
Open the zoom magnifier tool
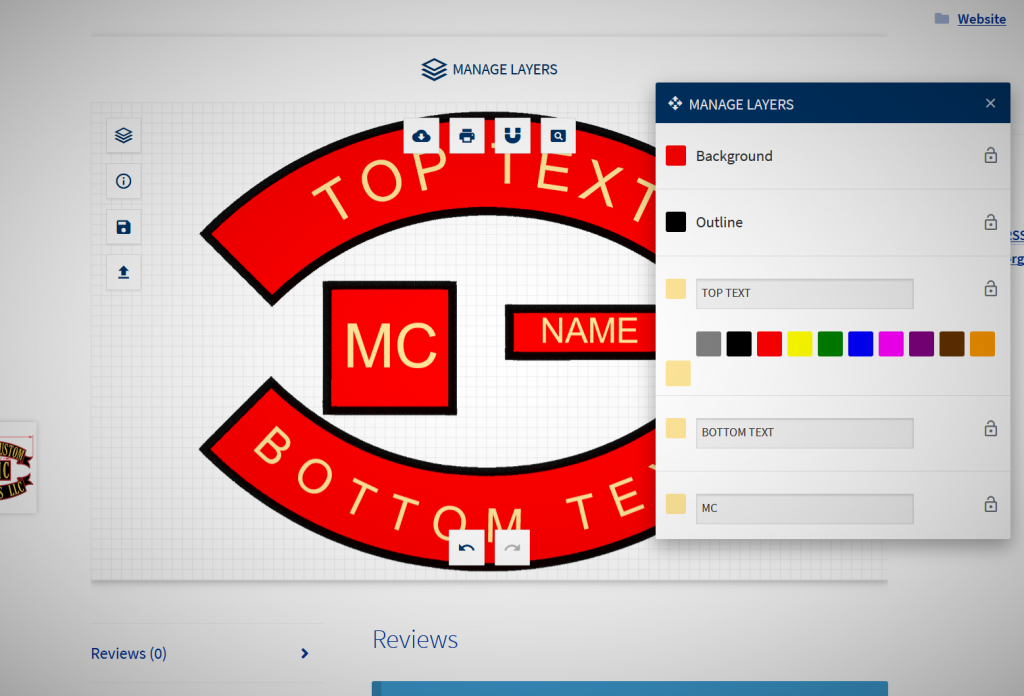tap(558, 136)
